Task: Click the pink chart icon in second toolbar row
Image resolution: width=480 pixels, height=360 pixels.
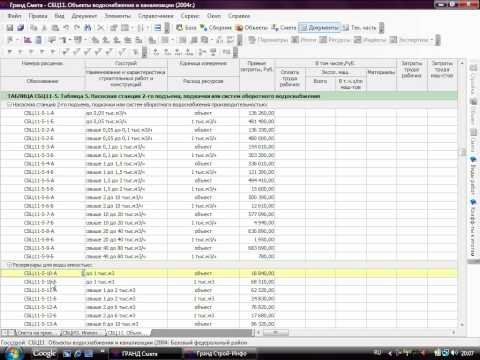Action: pyautogui.click(x=27, y=40)
